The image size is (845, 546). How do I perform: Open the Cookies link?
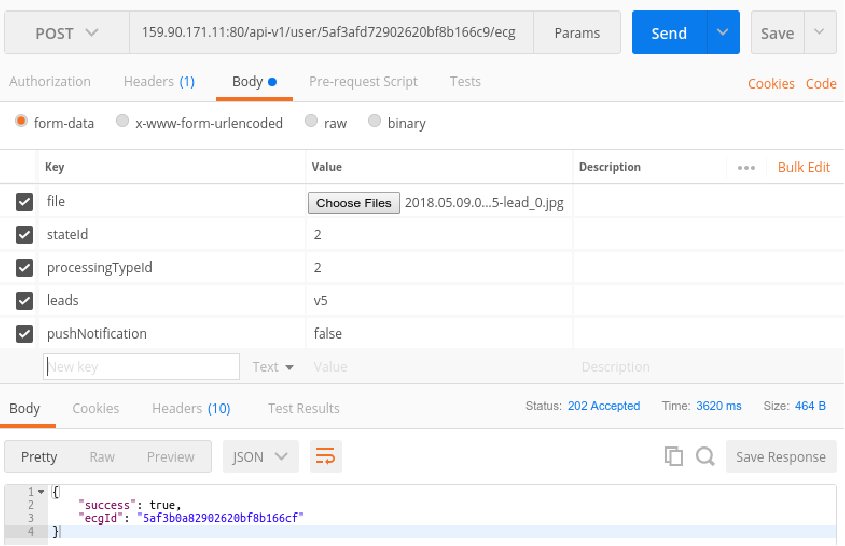[x=771, y=84]
